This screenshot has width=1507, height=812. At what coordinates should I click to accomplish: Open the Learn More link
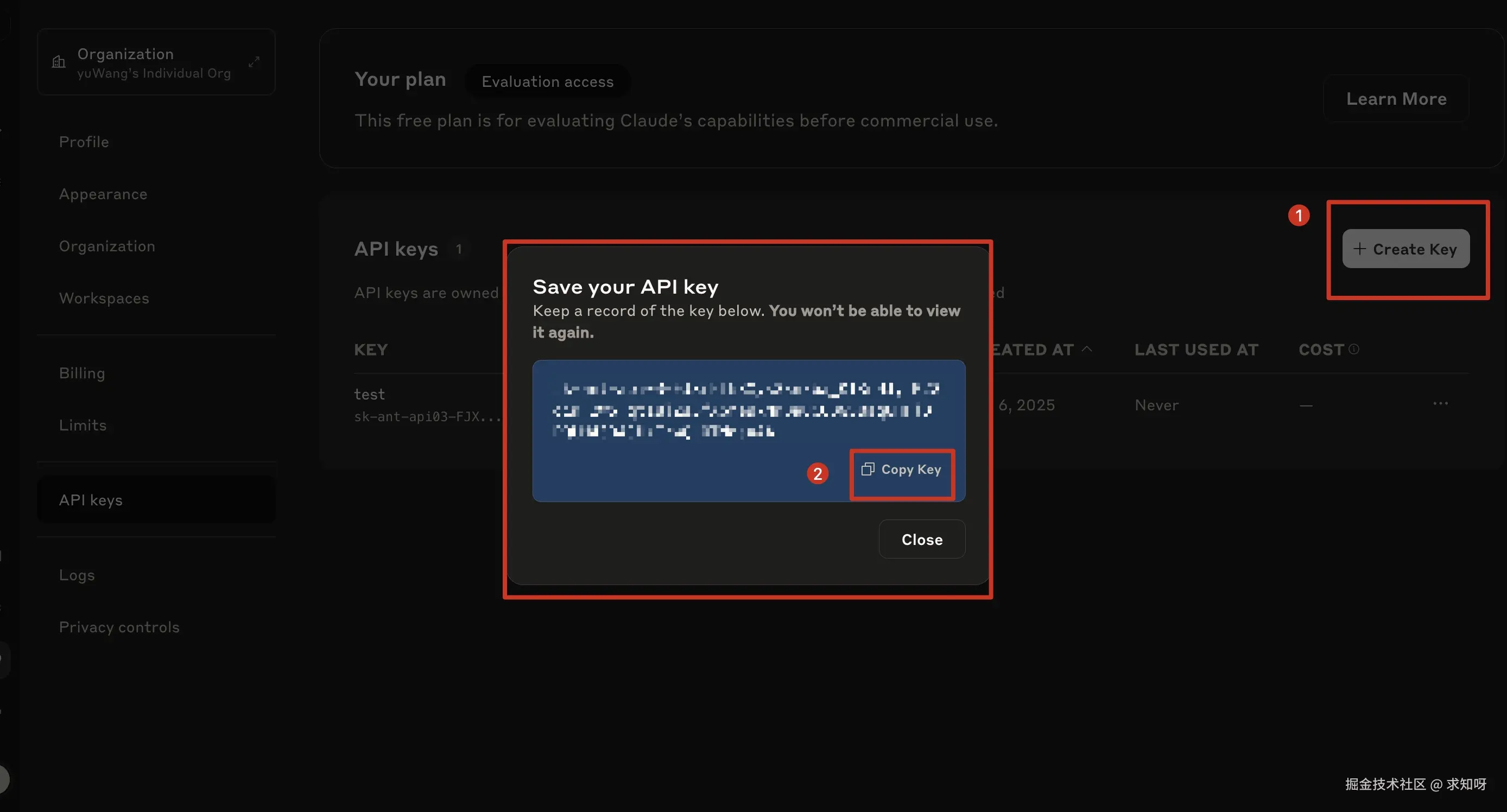(x=1396, y=99)
